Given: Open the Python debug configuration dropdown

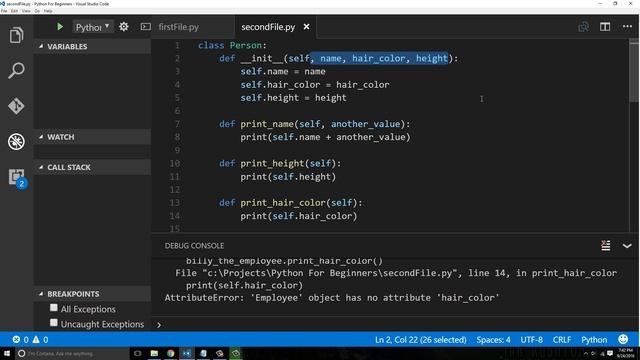Looking at the screenshot, I should tap(93, 27).
